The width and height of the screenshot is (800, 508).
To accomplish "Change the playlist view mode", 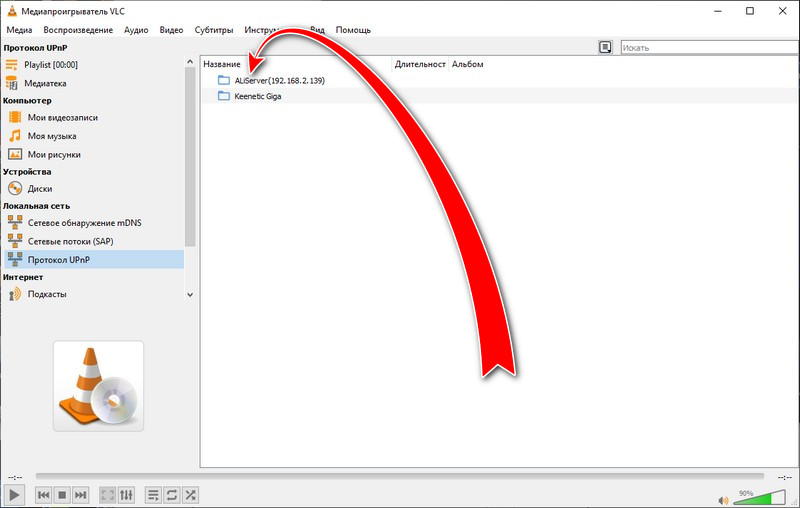I will point(605,47).
